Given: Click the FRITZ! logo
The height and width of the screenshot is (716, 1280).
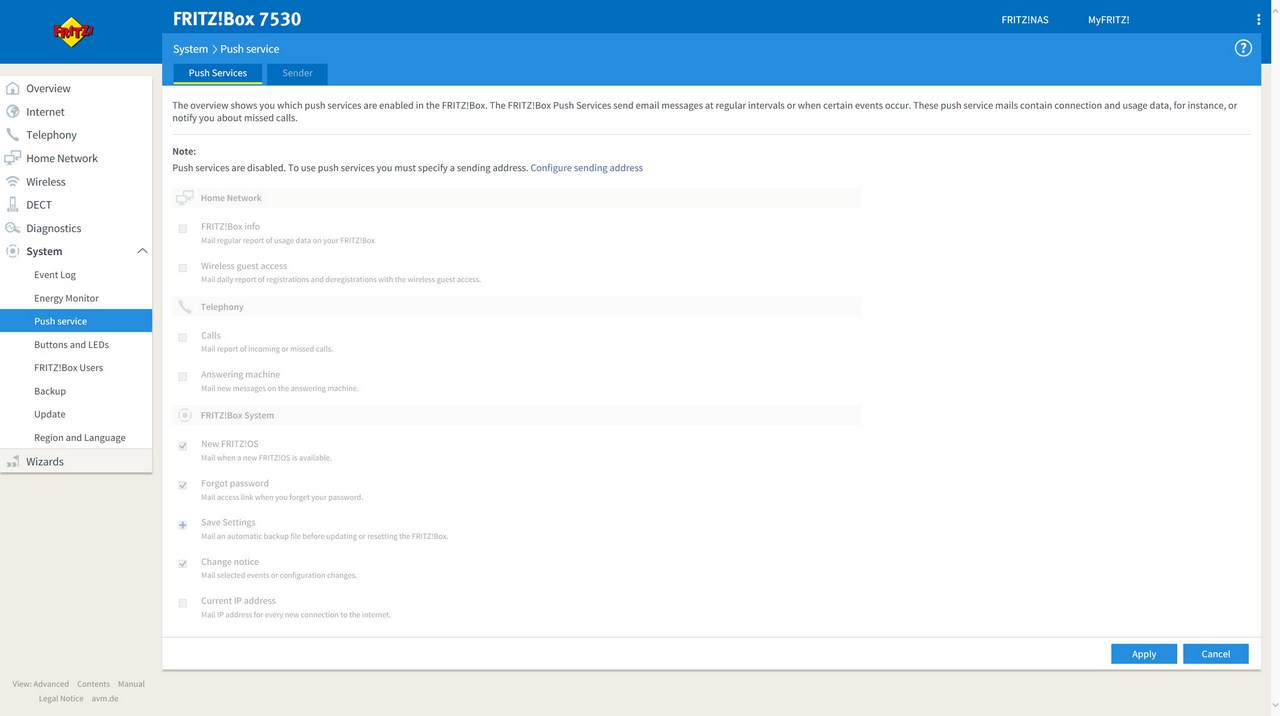Looking at the screenshot, I should (x=73, y=32).
